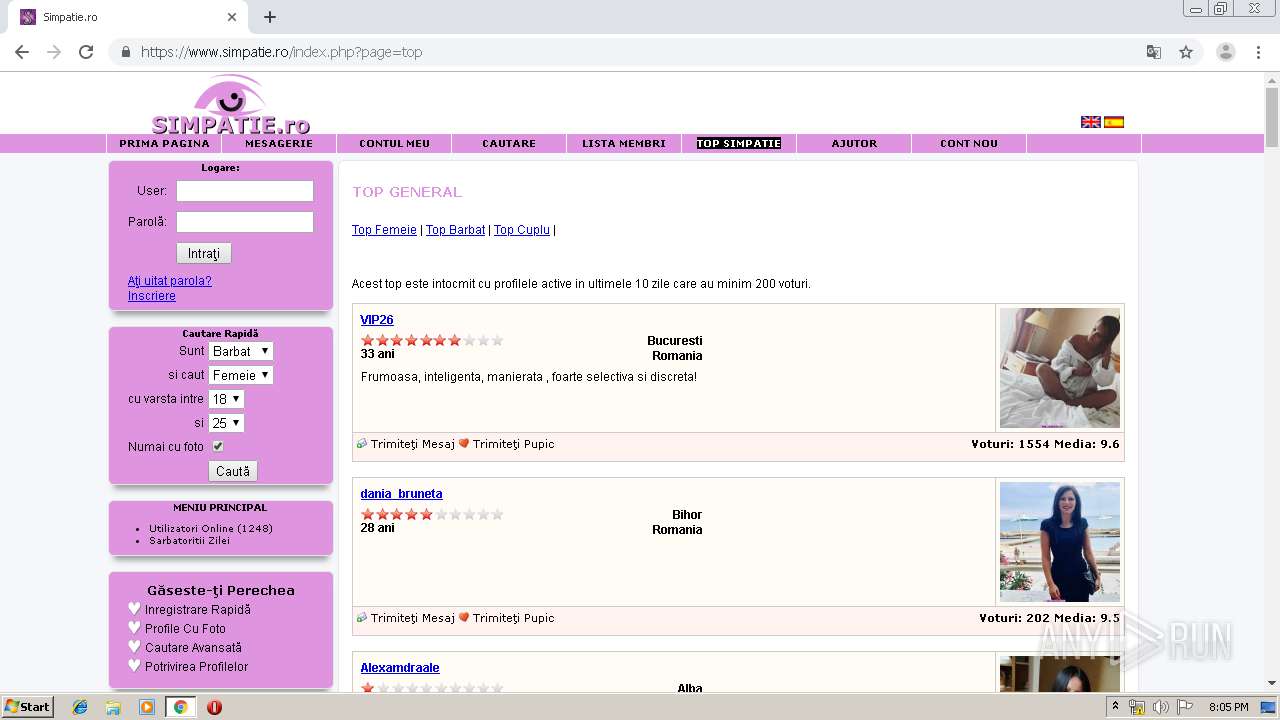Open dania_bruneta profile photo thumbnail

pyautogui.click(x=1060, y=542)
